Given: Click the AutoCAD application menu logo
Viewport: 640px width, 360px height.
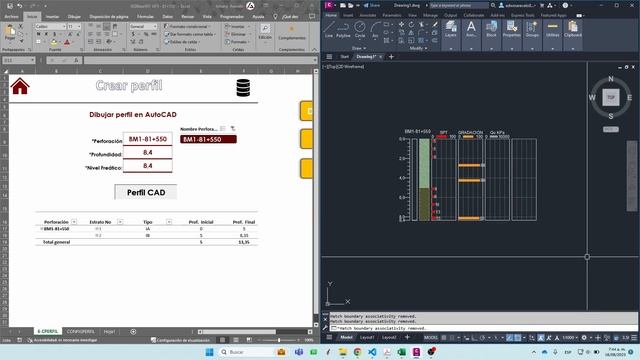Looking at the screenshot, I should (329, 5).
